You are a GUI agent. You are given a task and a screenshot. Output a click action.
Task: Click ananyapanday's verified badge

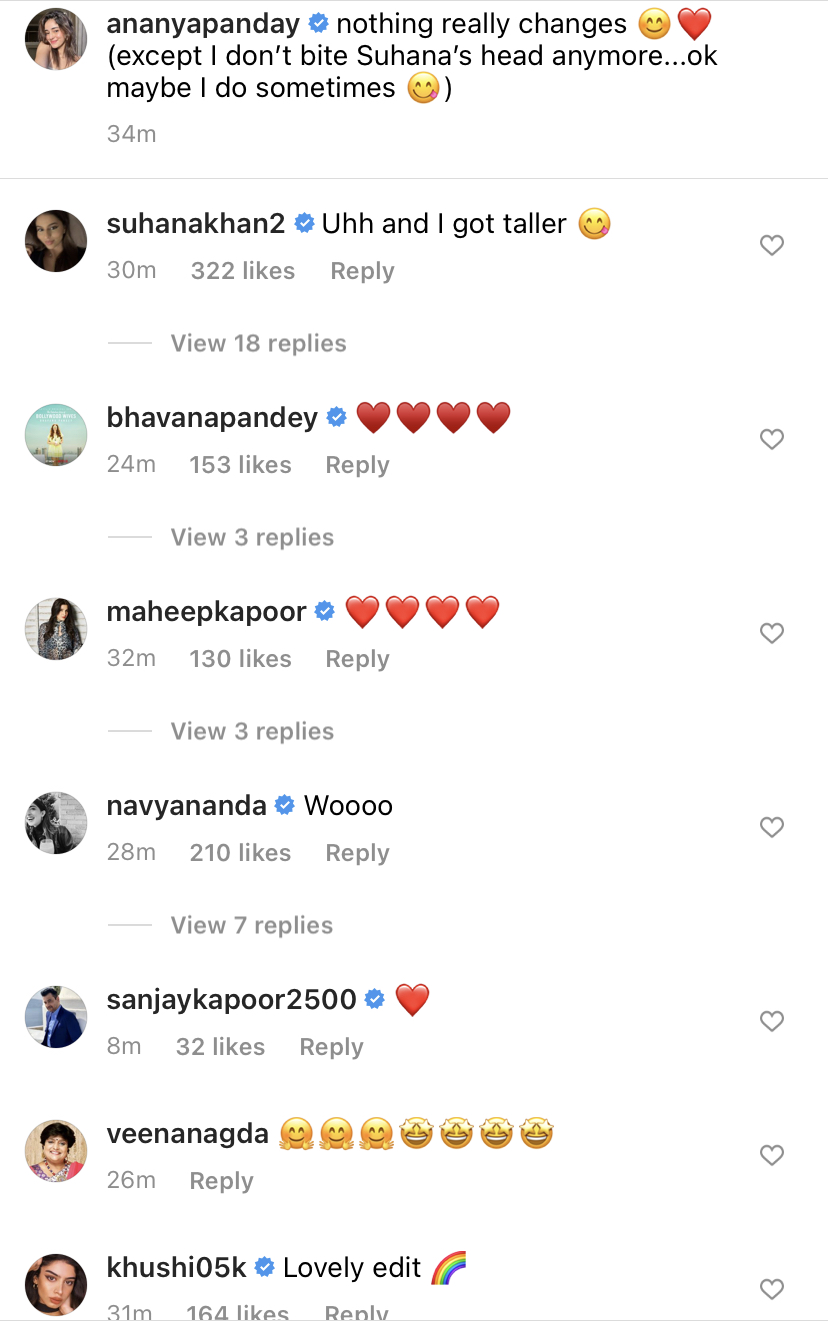click(x=319, y=23)
